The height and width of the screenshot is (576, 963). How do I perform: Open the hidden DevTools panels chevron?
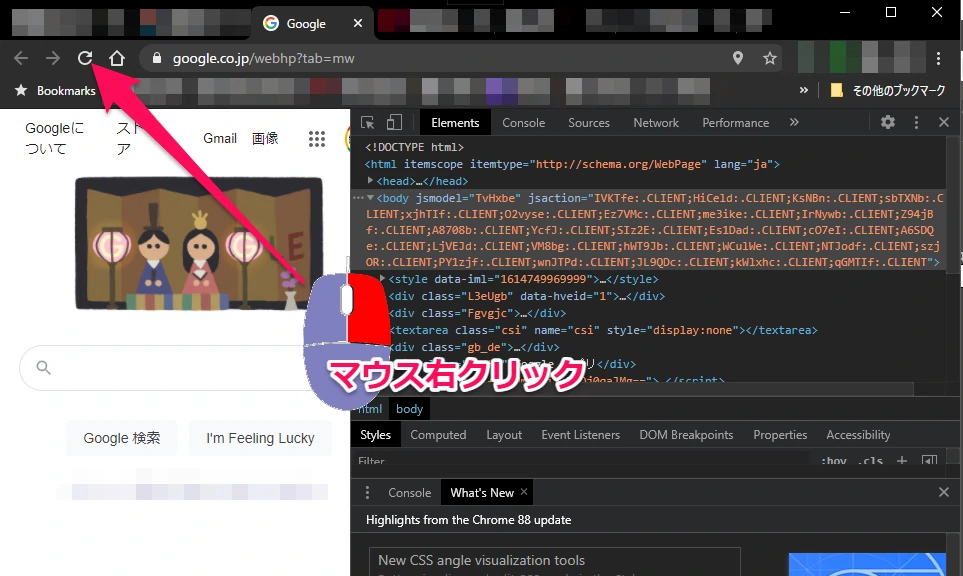coord(794,121)
